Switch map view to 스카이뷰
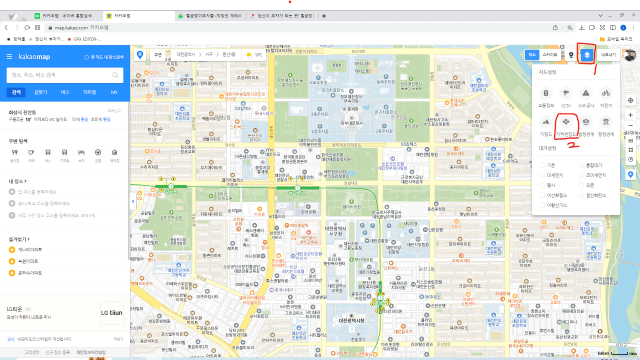This screenshot has height=360, width=640. (x=549, y=55)
